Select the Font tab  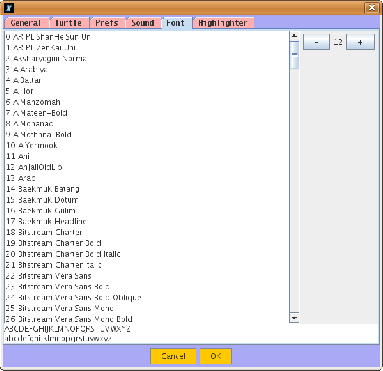tap(176, 23)
